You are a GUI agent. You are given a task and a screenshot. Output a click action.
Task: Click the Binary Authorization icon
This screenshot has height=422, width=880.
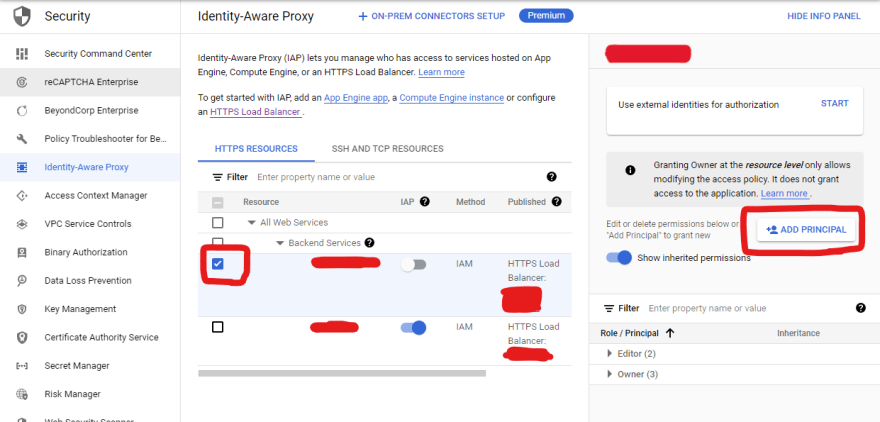tap(22, 253)
